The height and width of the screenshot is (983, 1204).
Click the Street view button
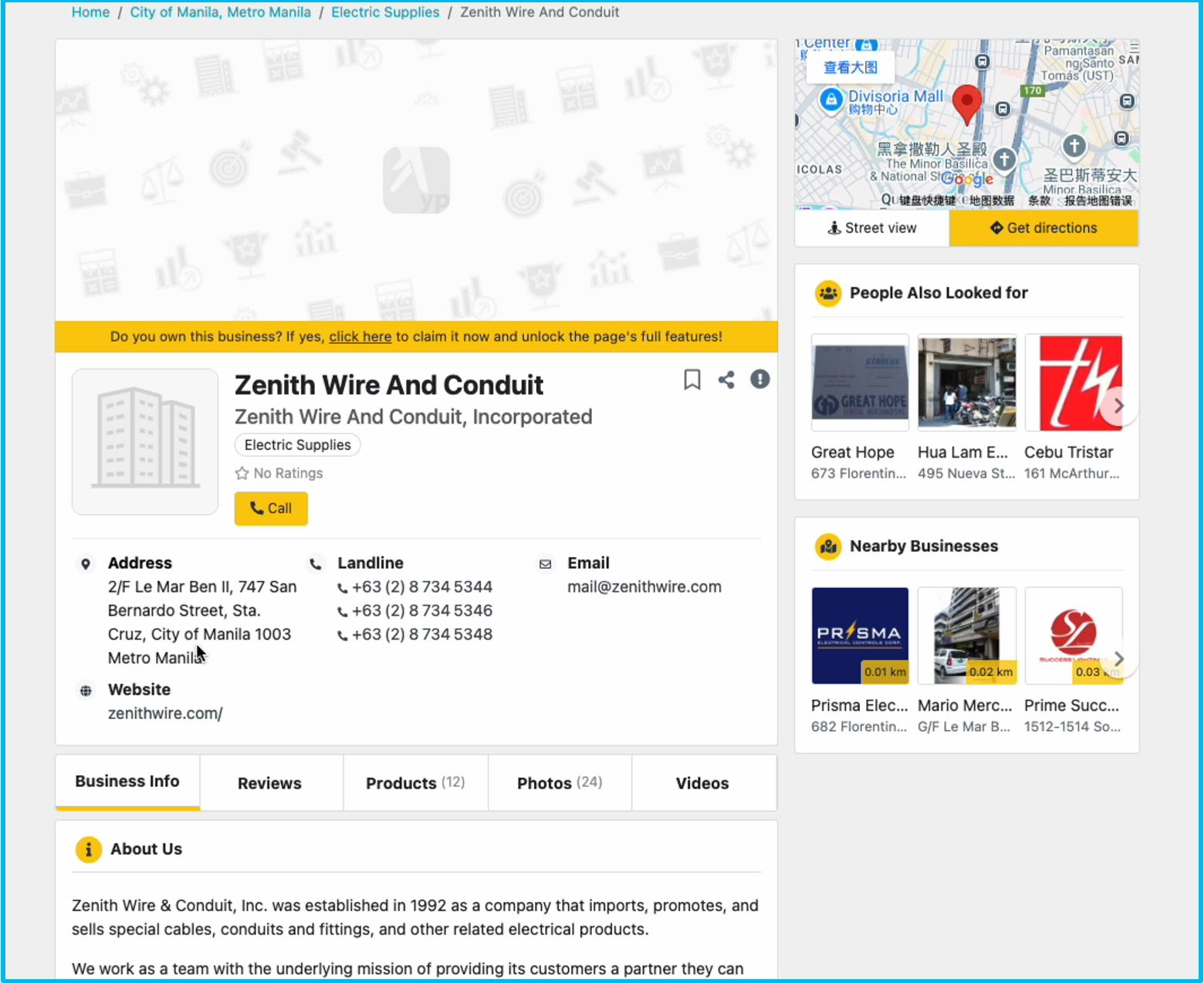(x=872, y=228)
